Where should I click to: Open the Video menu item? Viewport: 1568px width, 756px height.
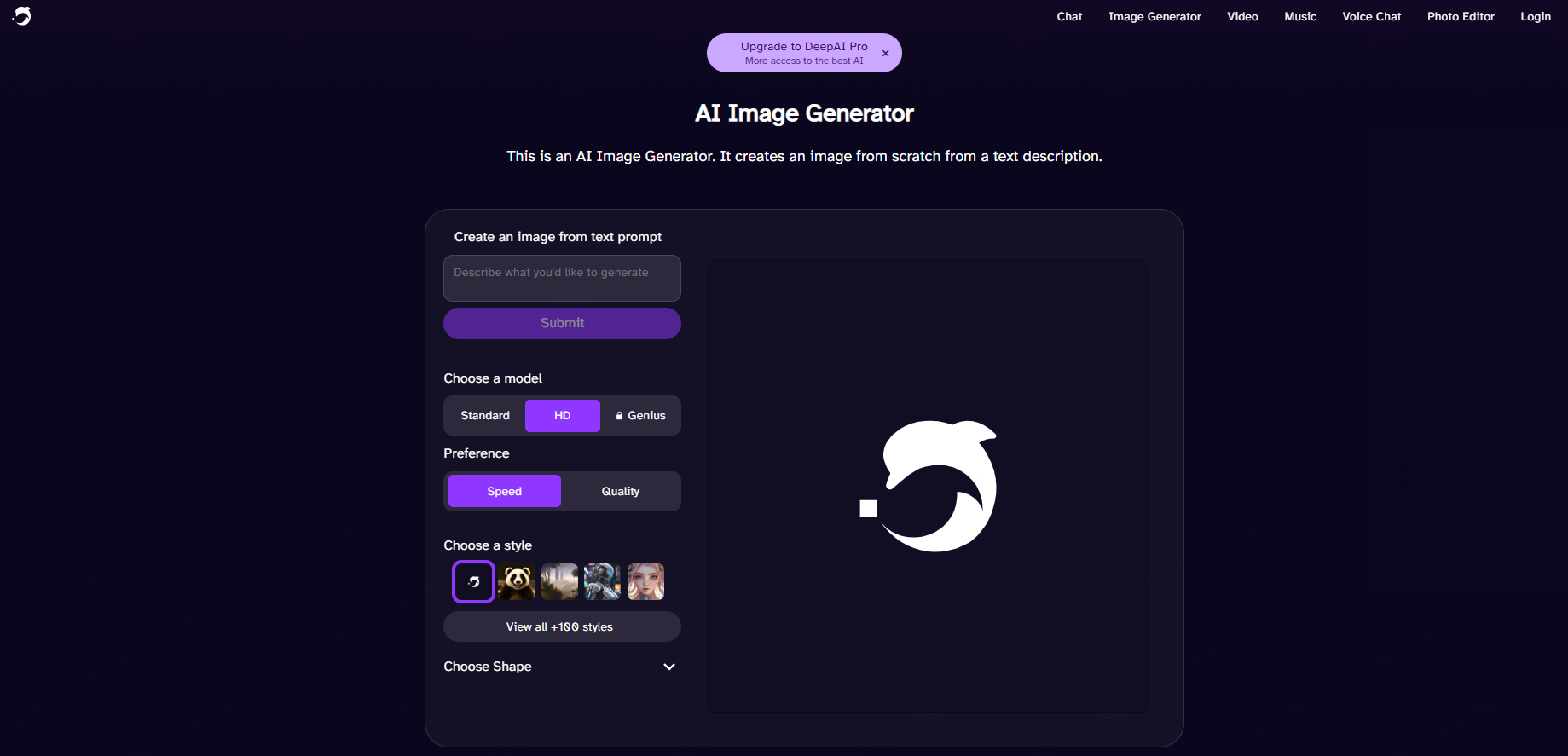click(x=1242, y=16)
